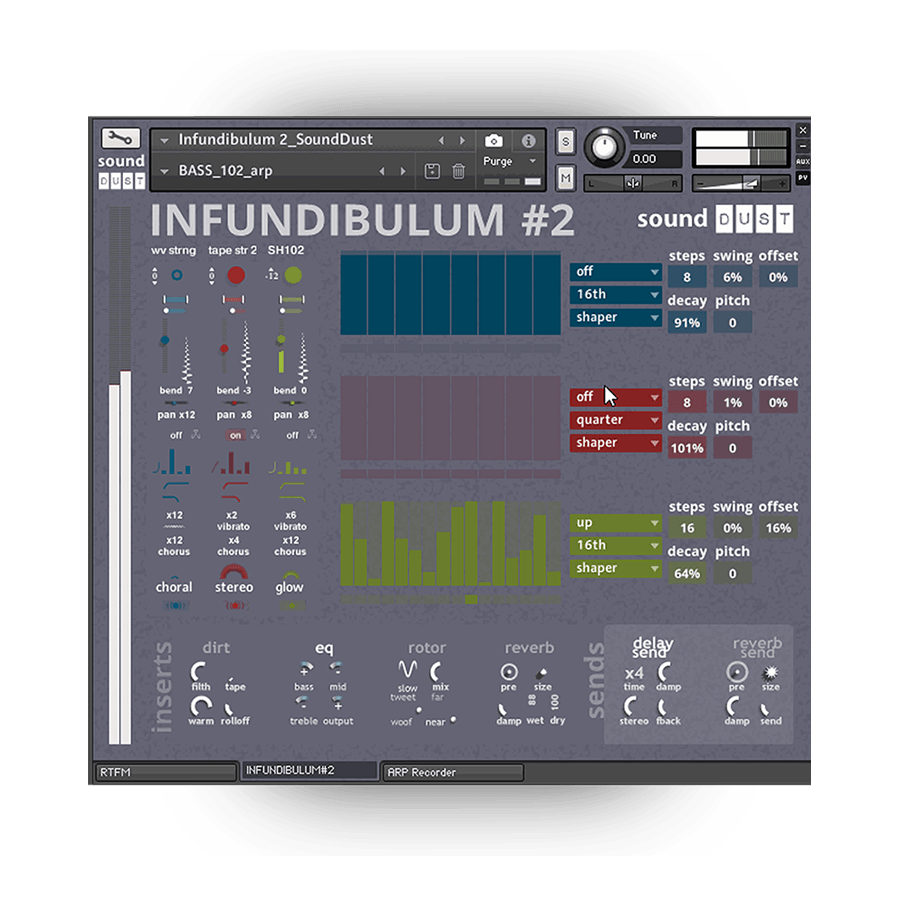This screenshot has width=900, height=900.
Task: Select next snapshot arrow beside BASS_102_arp
Action: pos(403,171)
